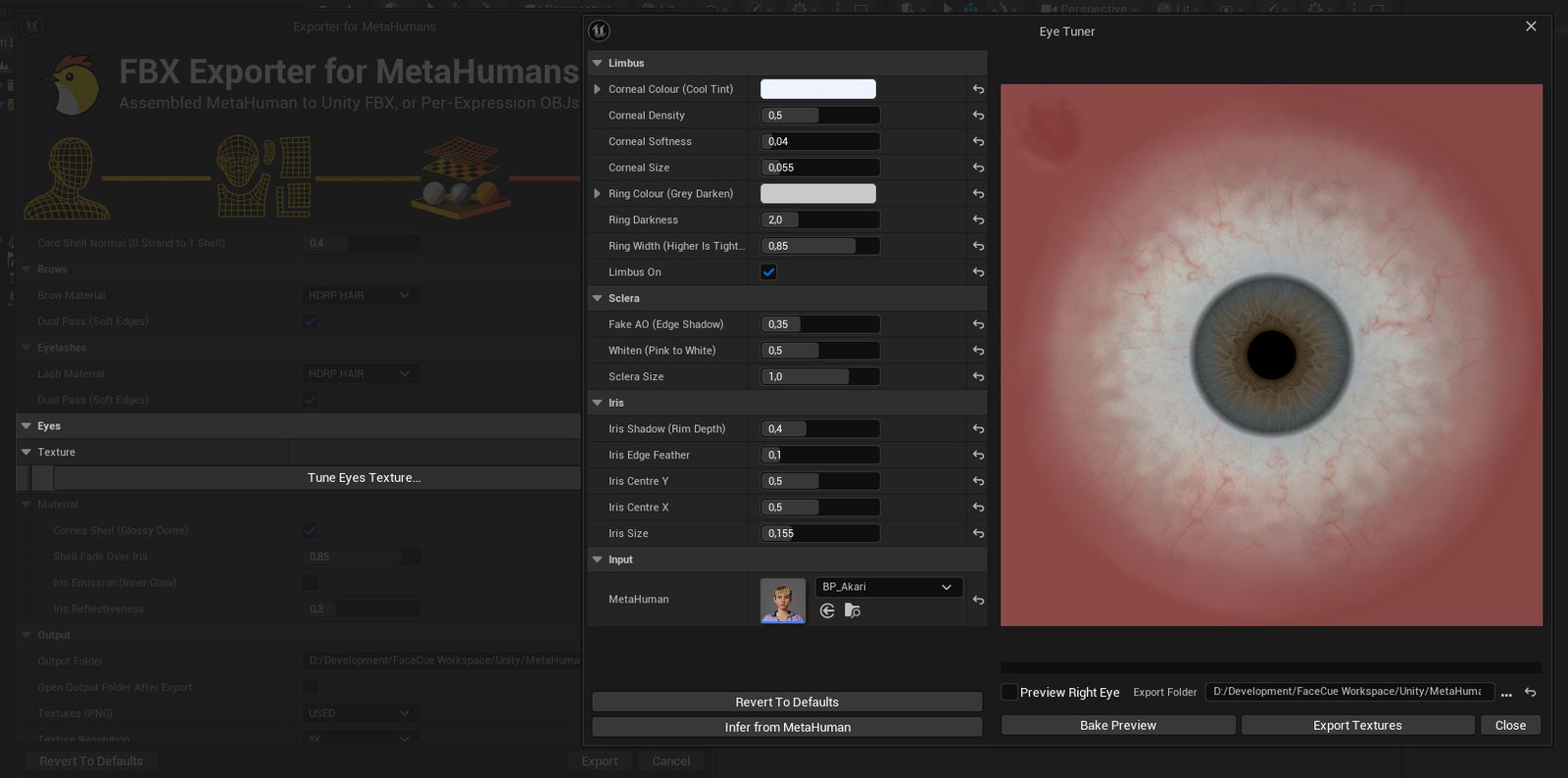Reset Iris Size using its revert arrow
The width and height of the screenshot is (1568, 778).
tap(978, 534)
